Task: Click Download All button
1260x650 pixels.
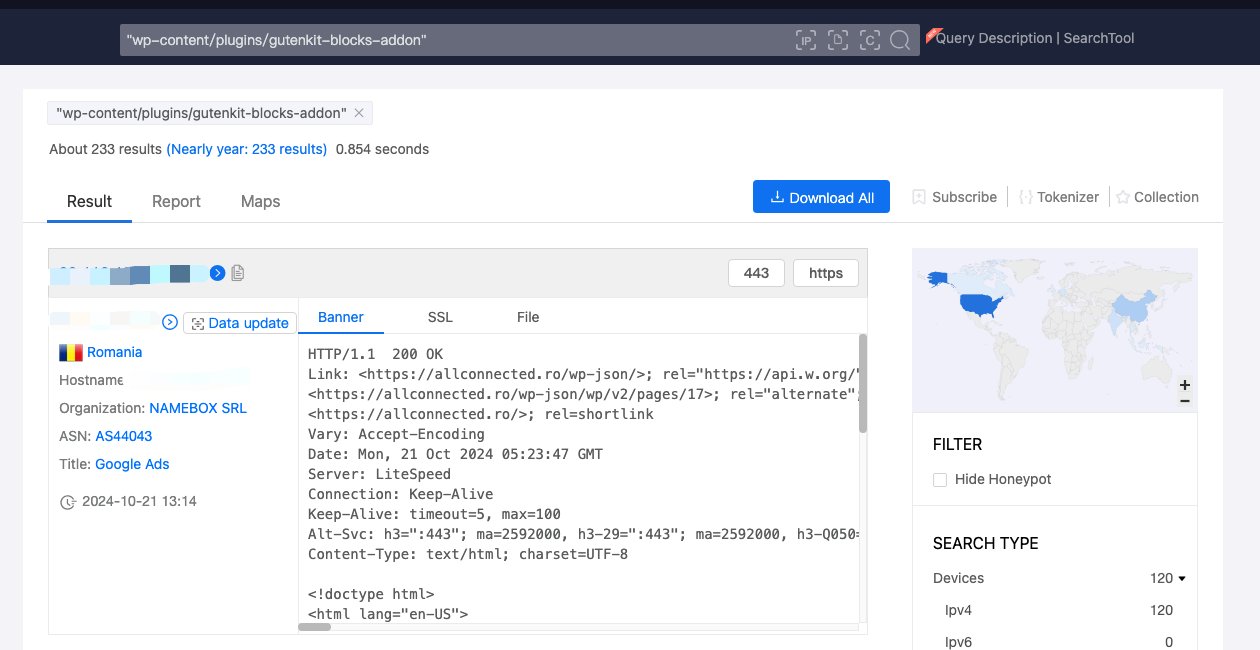Action: pyautogui.click(x=821, y=197)
